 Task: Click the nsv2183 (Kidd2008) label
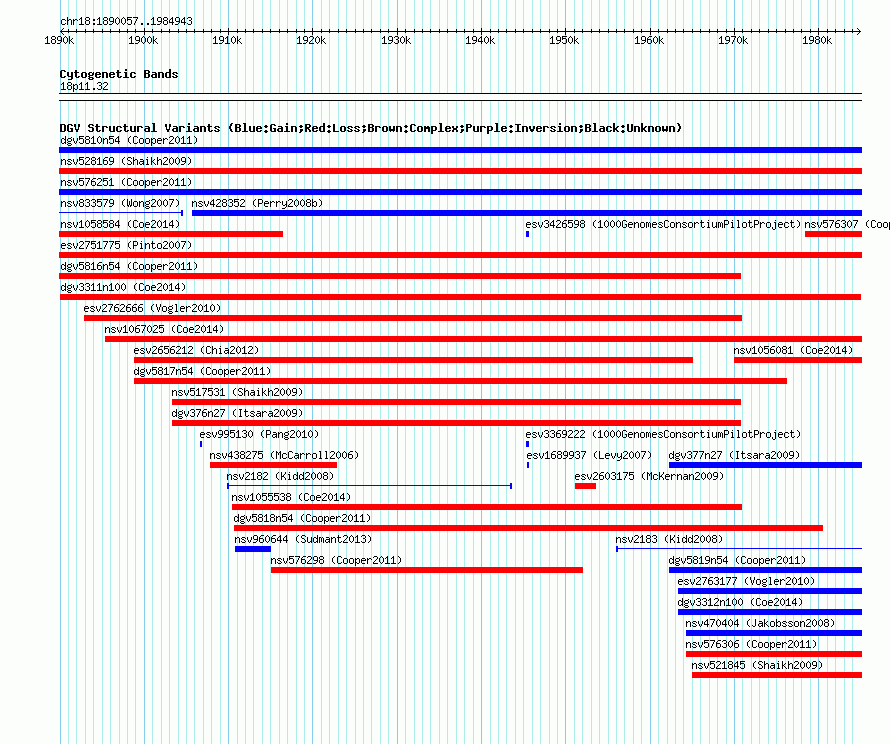click(669, 539)
